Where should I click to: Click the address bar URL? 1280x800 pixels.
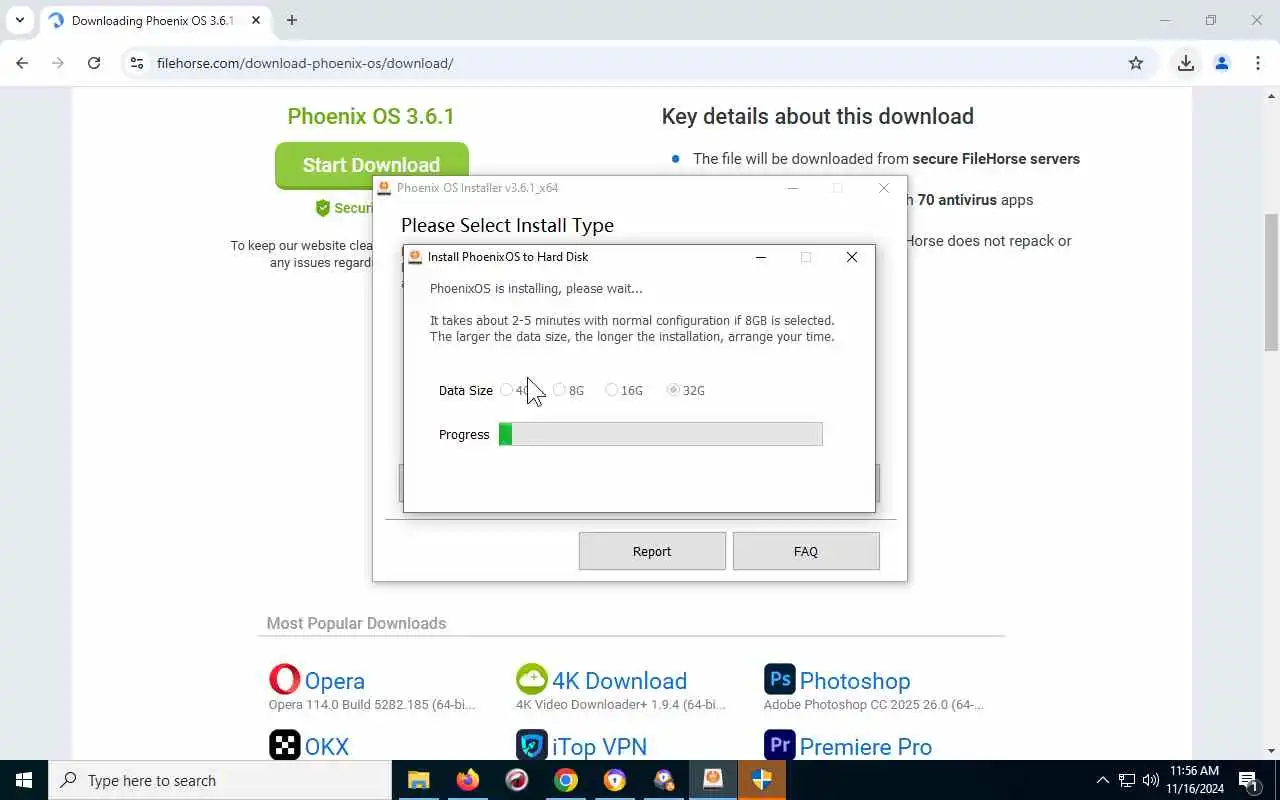pos(305,63)
